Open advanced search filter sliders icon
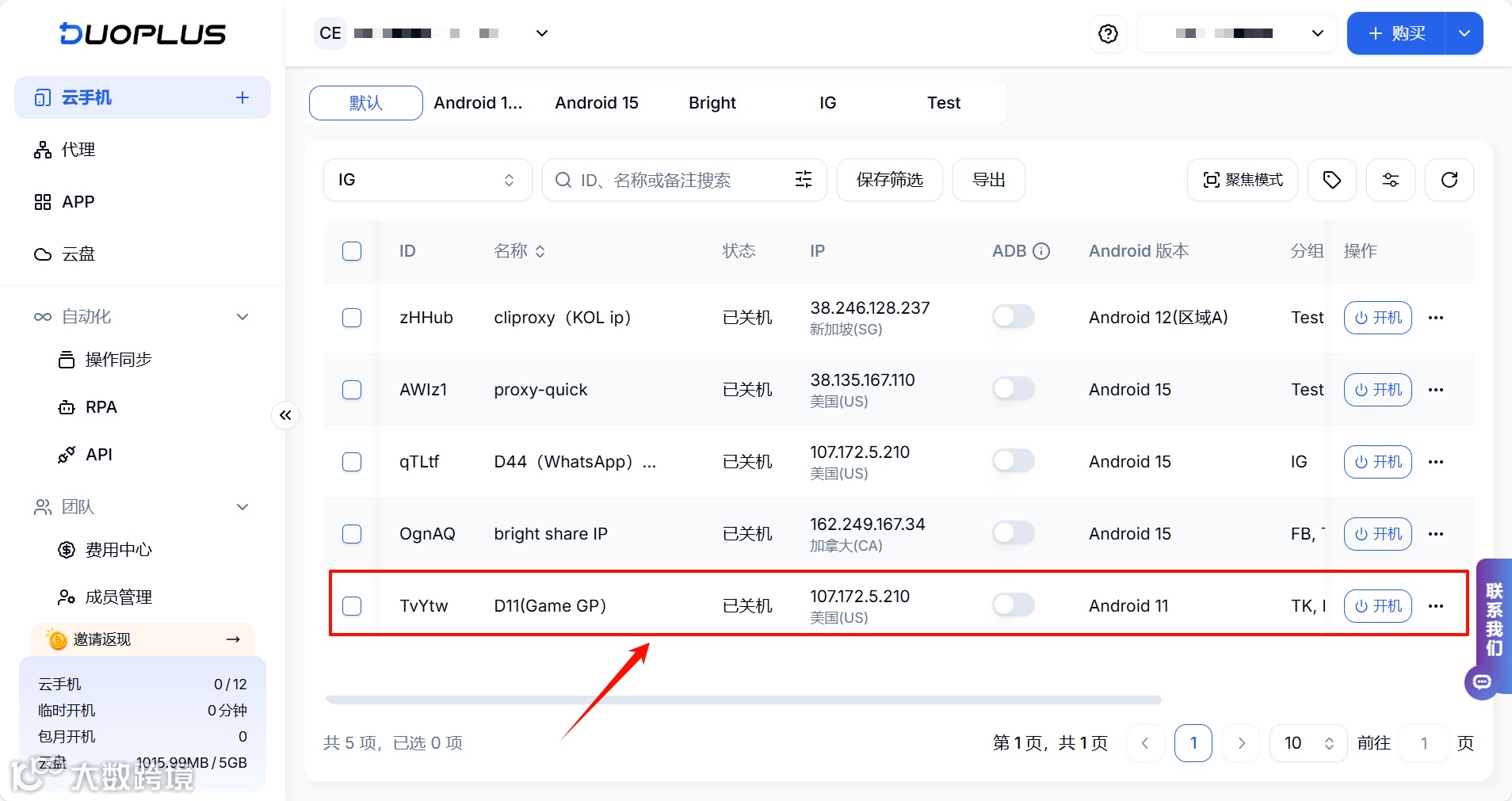Screen dimensions: 1512x801 pyautogui.click(x=804, y=180)
